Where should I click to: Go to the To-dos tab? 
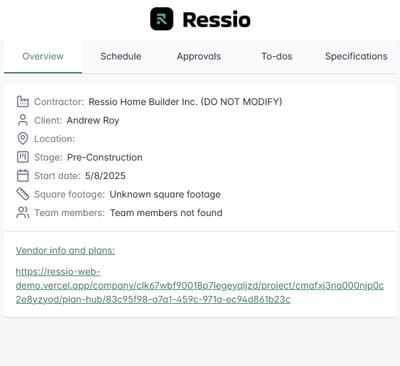point(277,56)
